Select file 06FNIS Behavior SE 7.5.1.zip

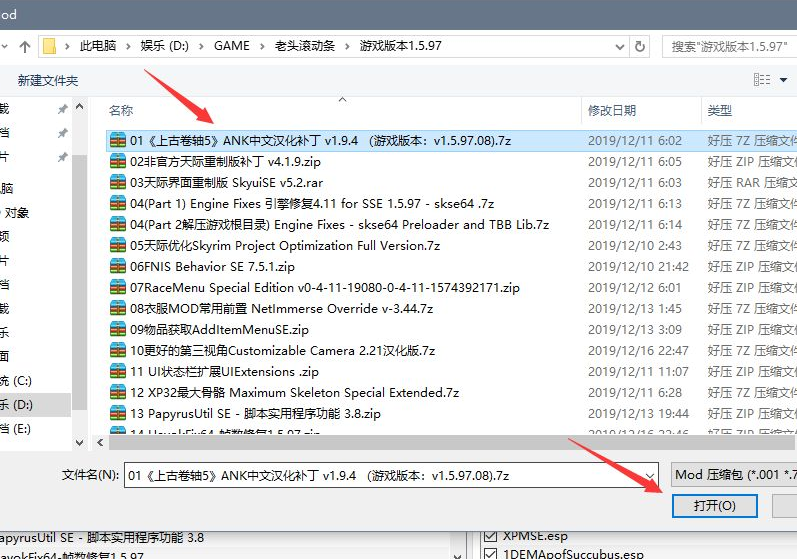point(212,266)
